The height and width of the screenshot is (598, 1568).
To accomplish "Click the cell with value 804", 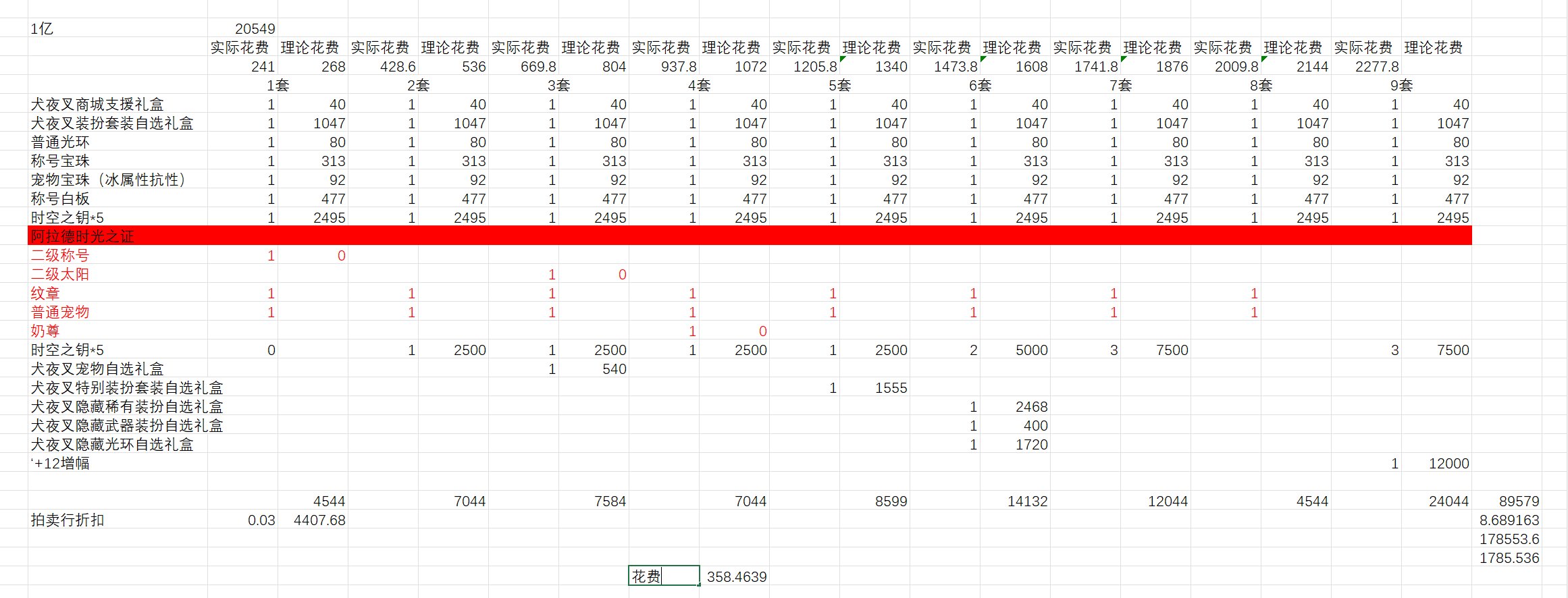I will pyautogui.click(x=594, y=67).
